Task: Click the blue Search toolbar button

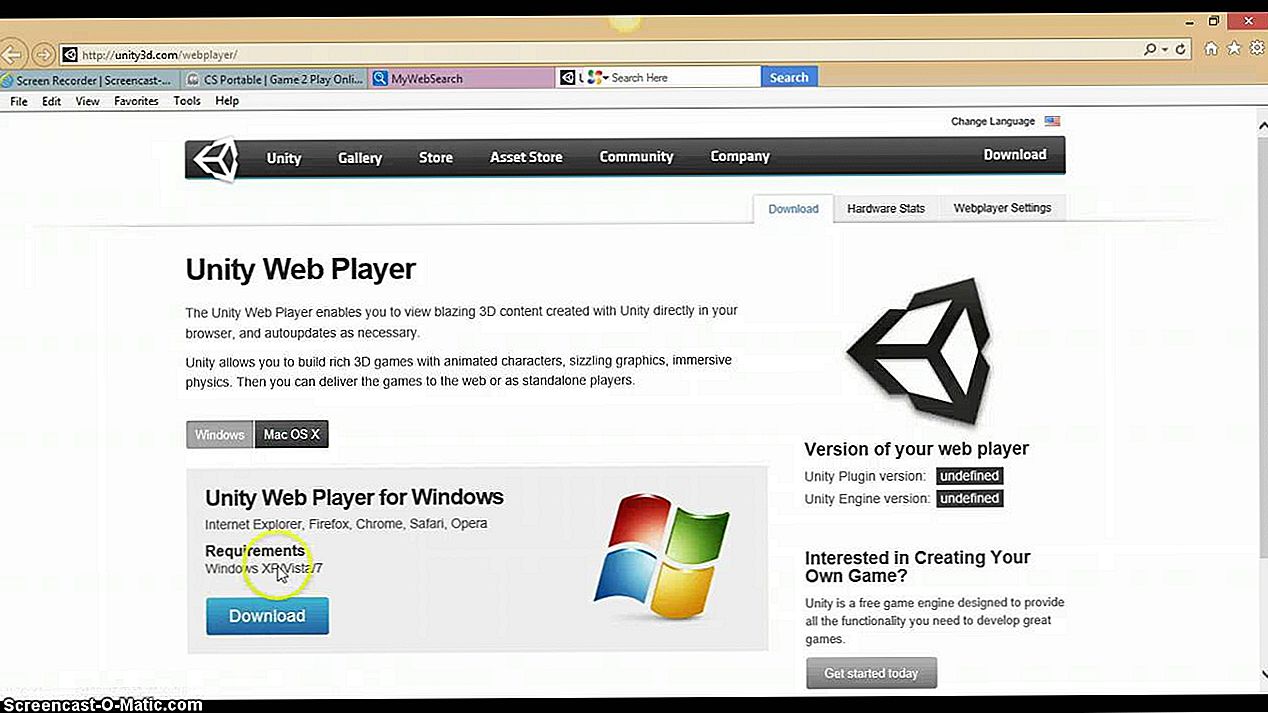Action: coord(789,77)
